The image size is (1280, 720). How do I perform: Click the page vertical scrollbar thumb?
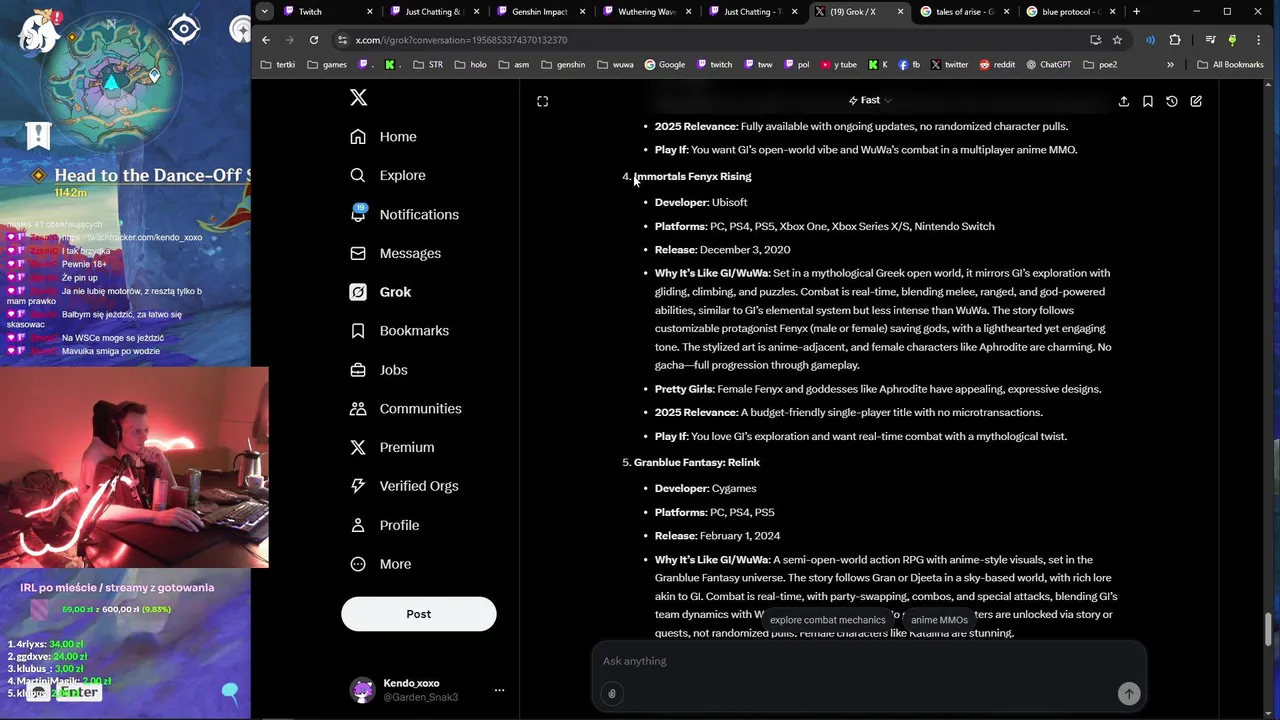(1270, 629)
